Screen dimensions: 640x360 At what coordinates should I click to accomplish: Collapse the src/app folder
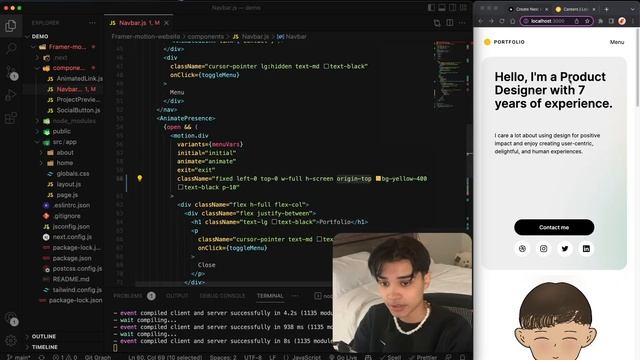(38, 142)
